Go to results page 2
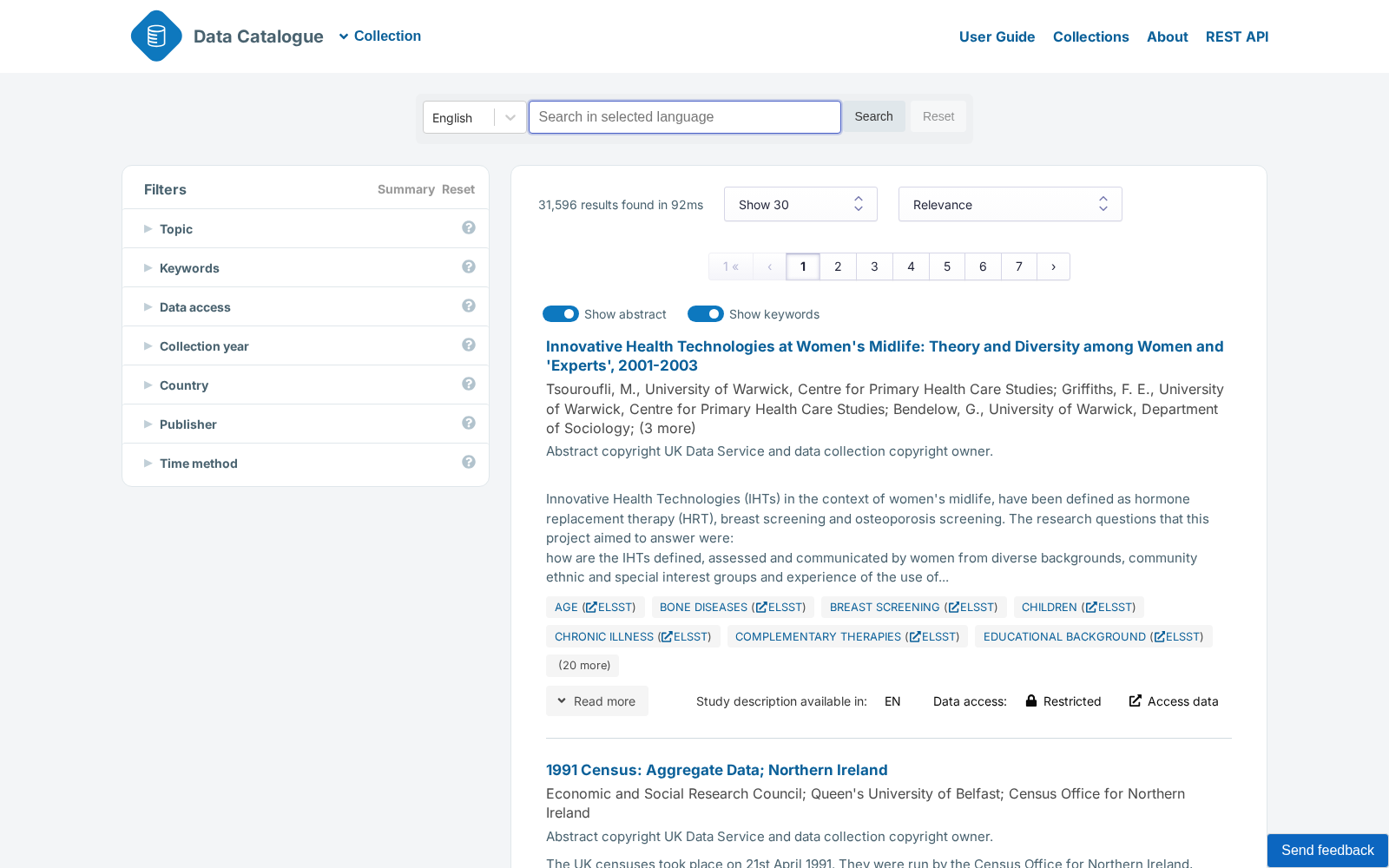 tap(838, 266)
